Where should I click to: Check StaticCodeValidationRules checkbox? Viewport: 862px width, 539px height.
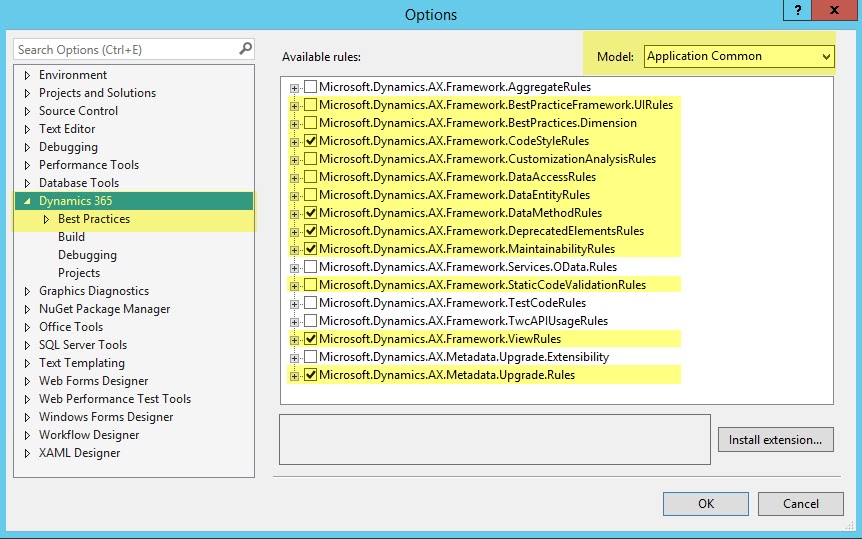tap(311, 285)
